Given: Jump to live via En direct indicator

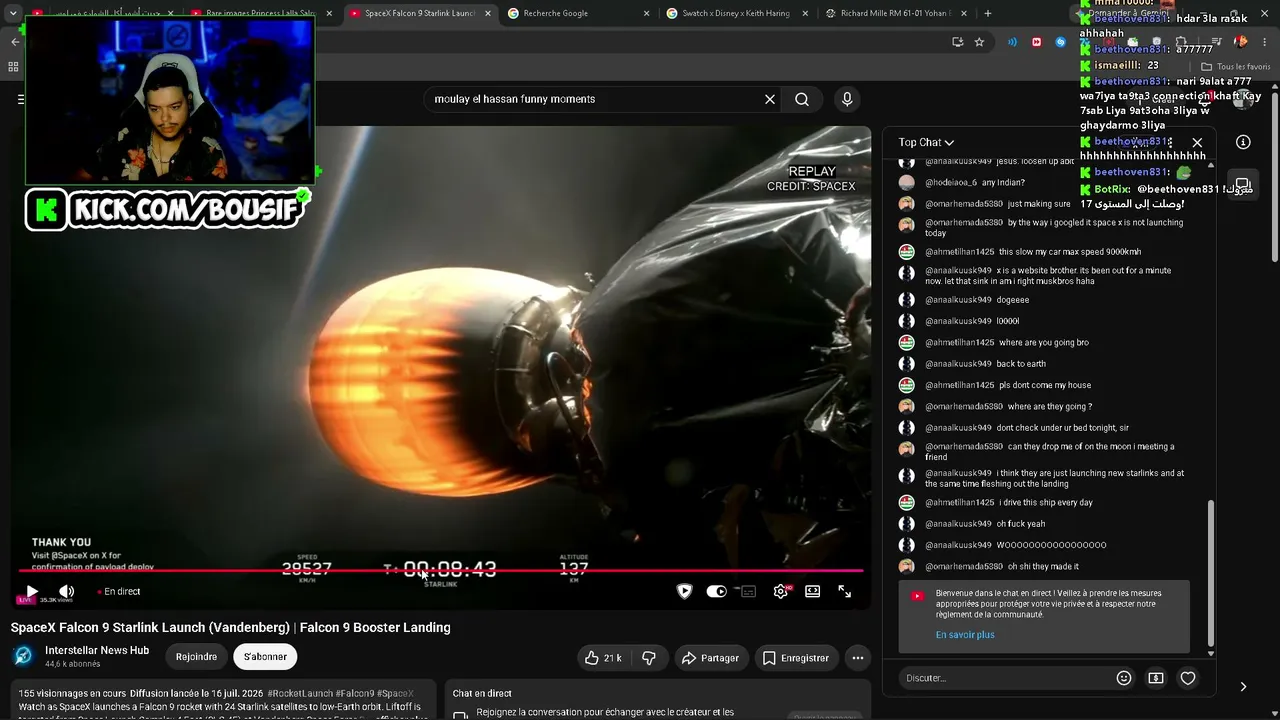Looking at the screenshot, I should 121,591.
